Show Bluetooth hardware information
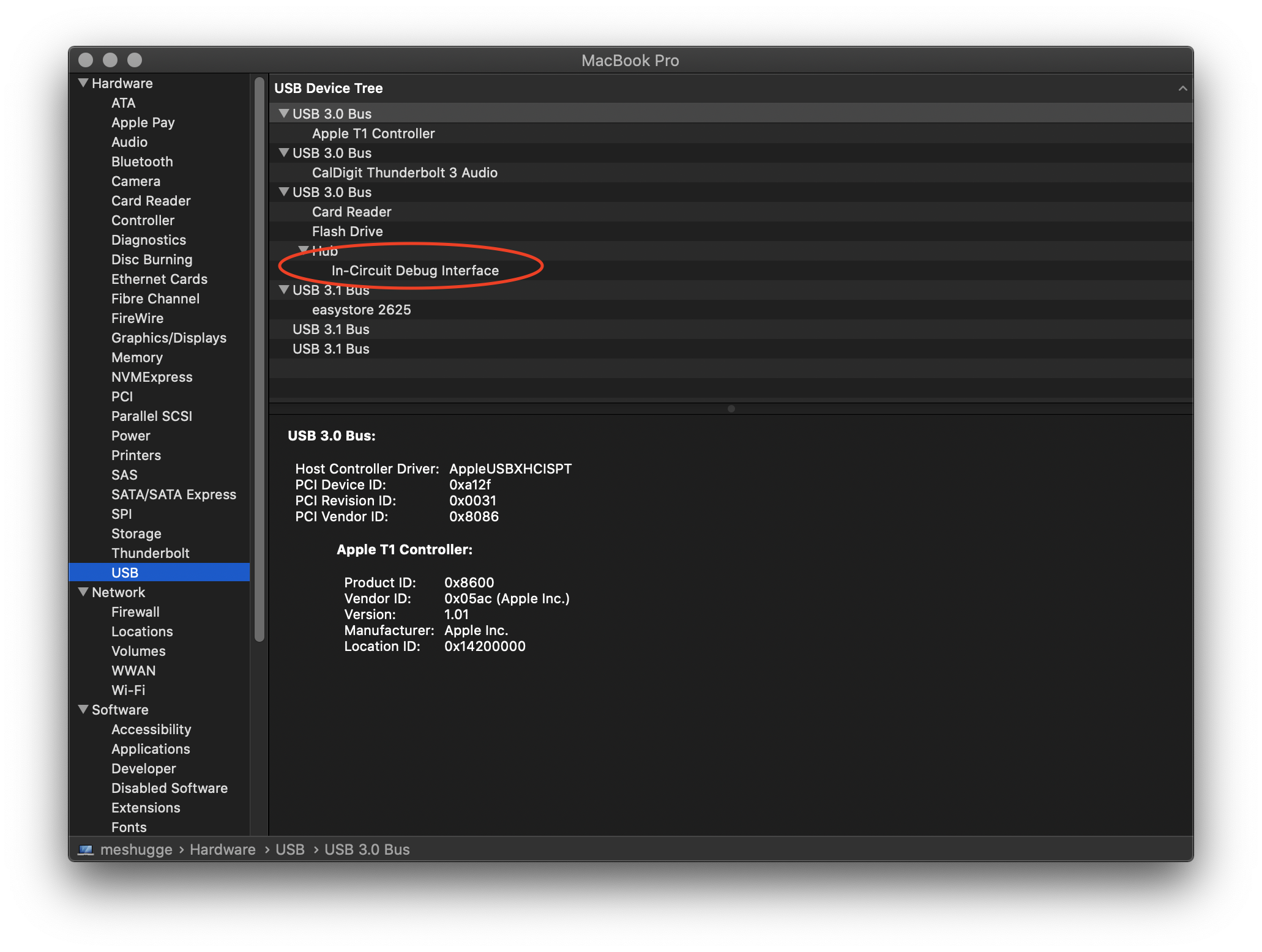The height and width of the screenshot is (952, 1262). pyautogui.click(x=142, y=162)
